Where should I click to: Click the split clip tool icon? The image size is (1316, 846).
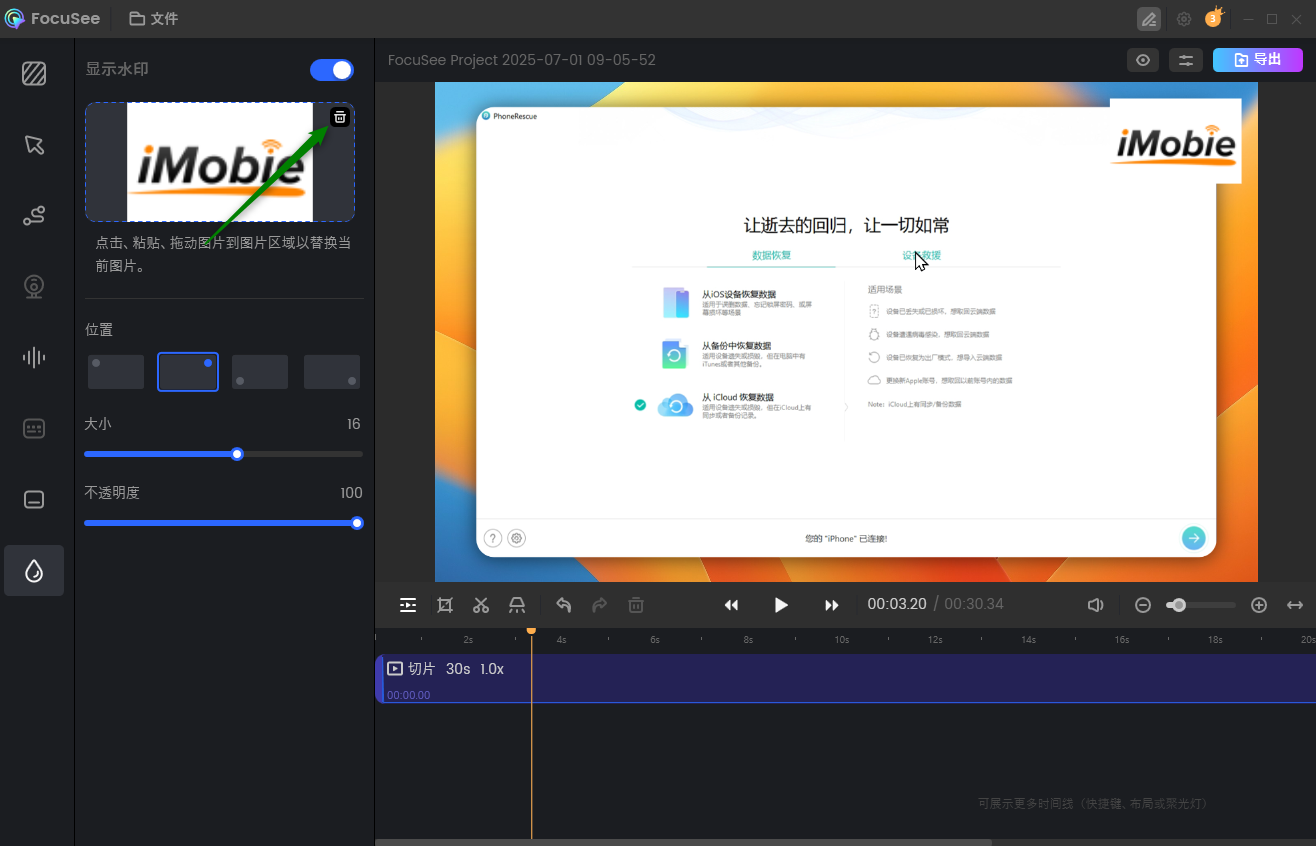(x=517, y=605)
